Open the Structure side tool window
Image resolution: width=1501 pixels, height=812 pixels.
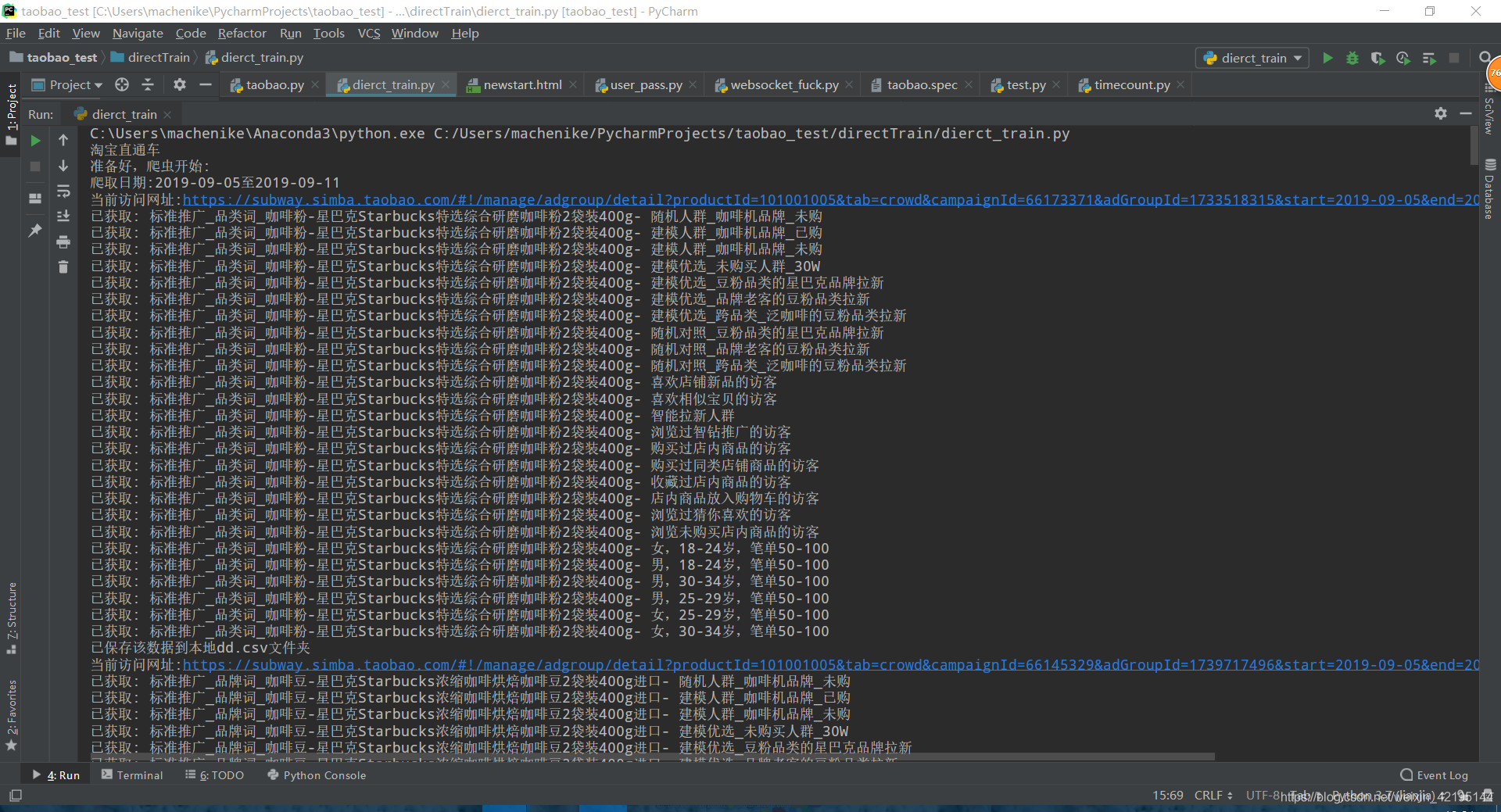(x=12, y=617)
